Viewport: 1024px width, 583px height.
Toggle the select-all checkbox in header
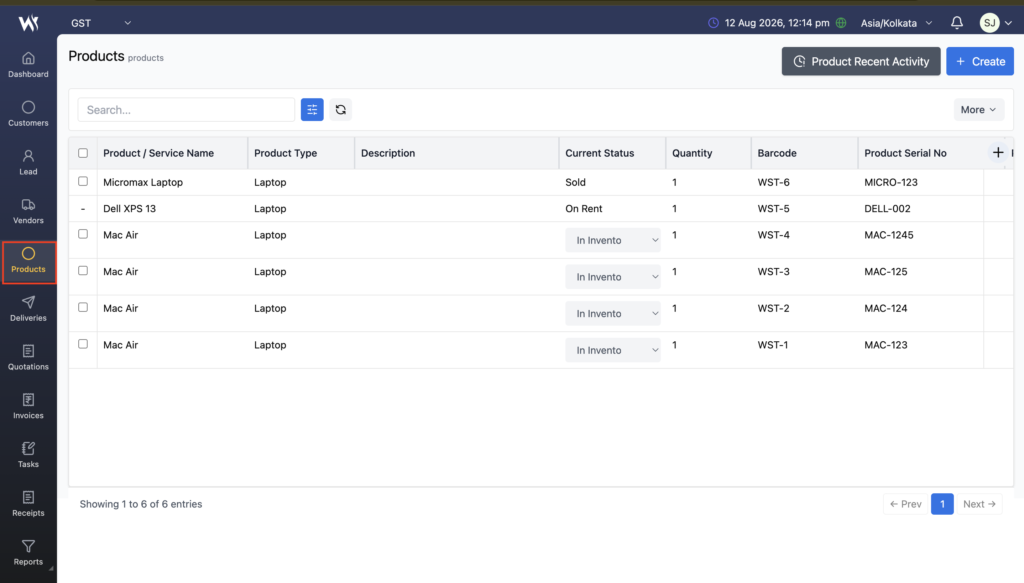83,153
